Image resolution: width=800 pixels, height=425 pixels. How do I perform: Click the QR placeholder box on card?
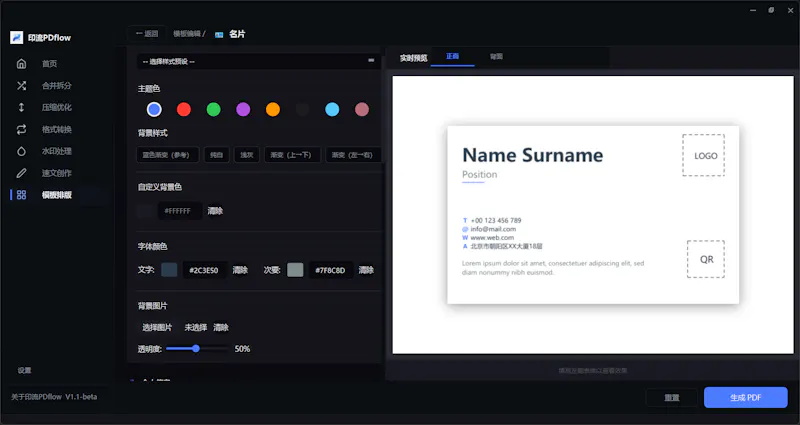(x=706, y=259)
